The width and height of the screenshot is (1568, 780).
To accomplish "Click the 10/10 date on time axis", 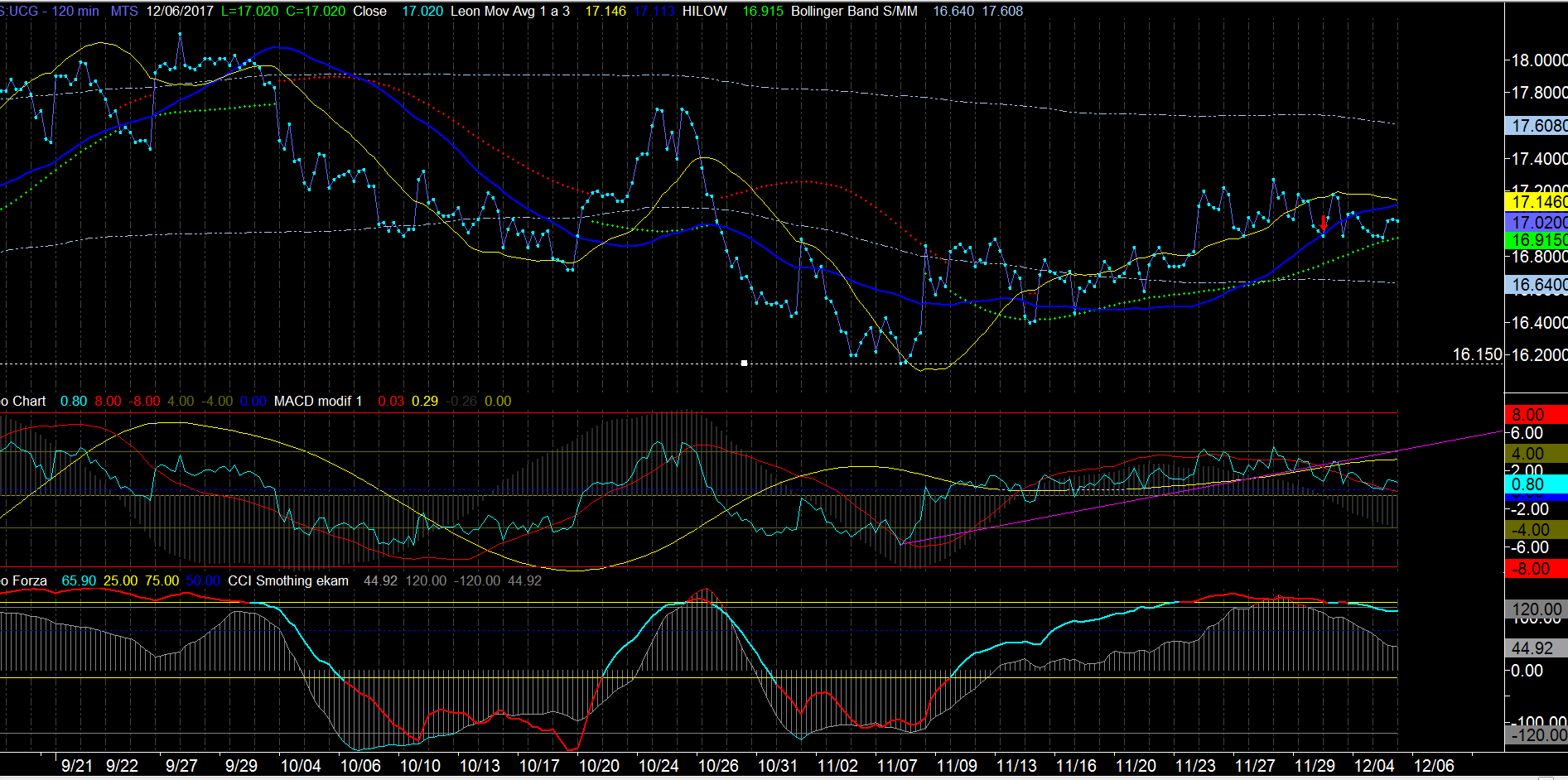I will coord(420,766).
